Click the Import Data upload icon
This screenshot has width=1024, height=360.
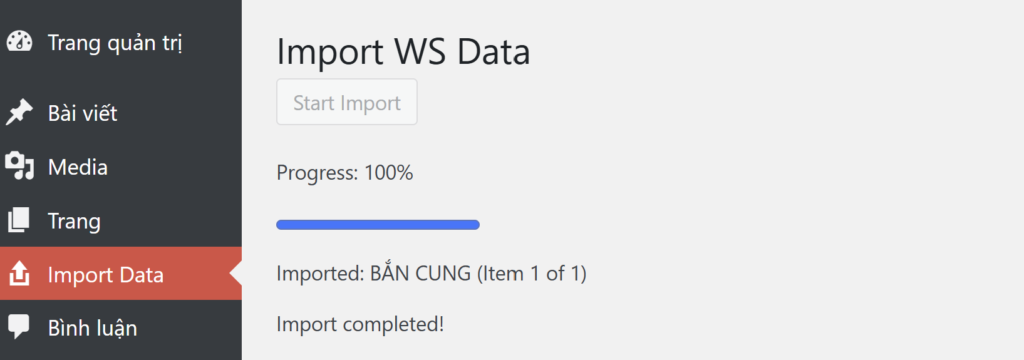point(19,274)
